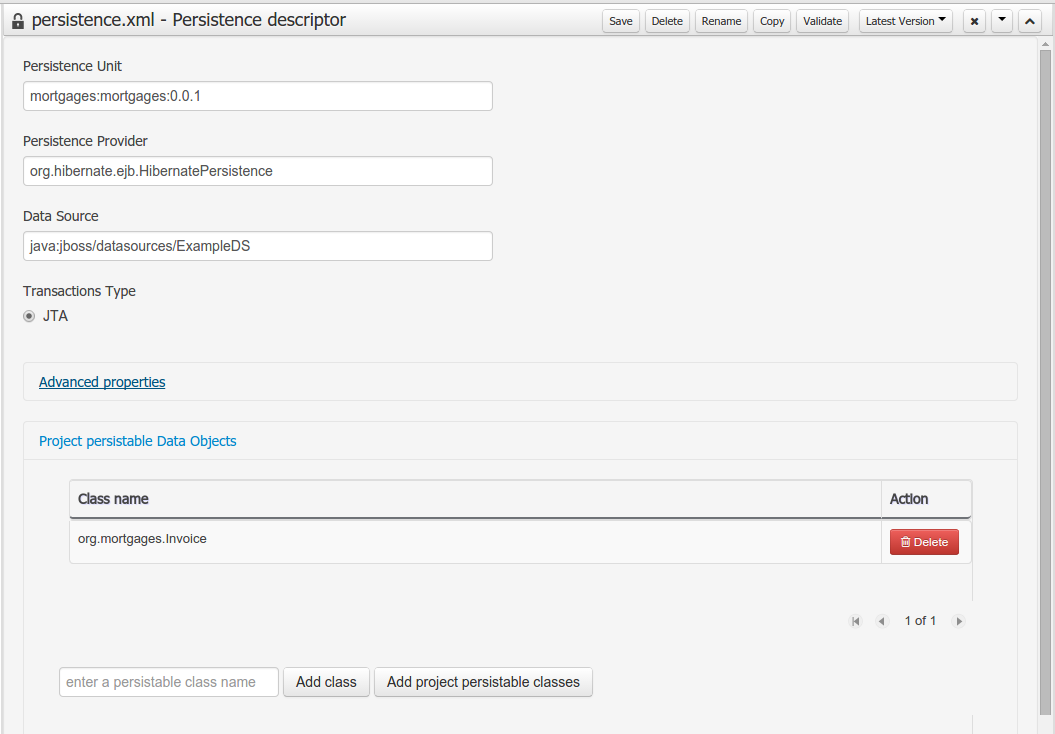Click the persistable class name input field
This screenshot has height=734, width=1055.
(168, 682)
